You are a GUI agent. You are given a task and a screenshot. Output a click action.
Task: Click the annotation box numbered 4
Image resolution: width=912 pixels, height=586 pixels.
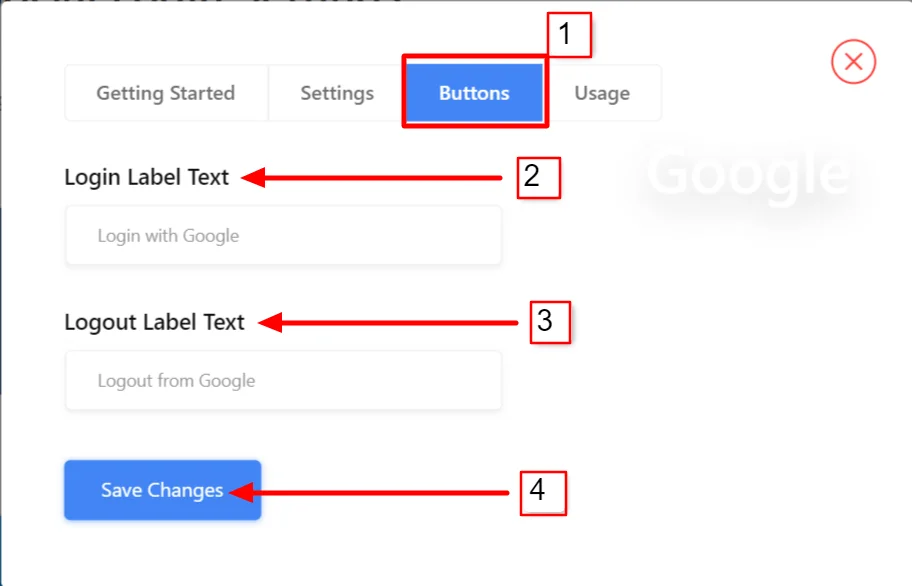pyautogui.click(x=543, y=493)
